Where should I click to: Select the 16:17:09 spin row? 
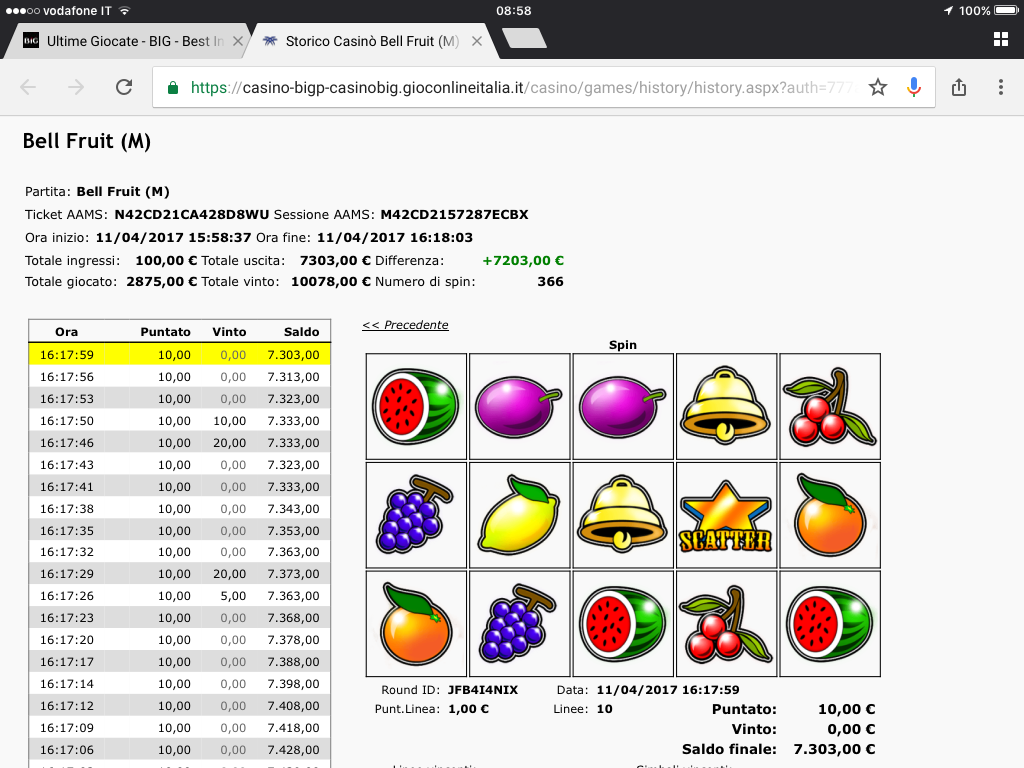tap(180, 728)
